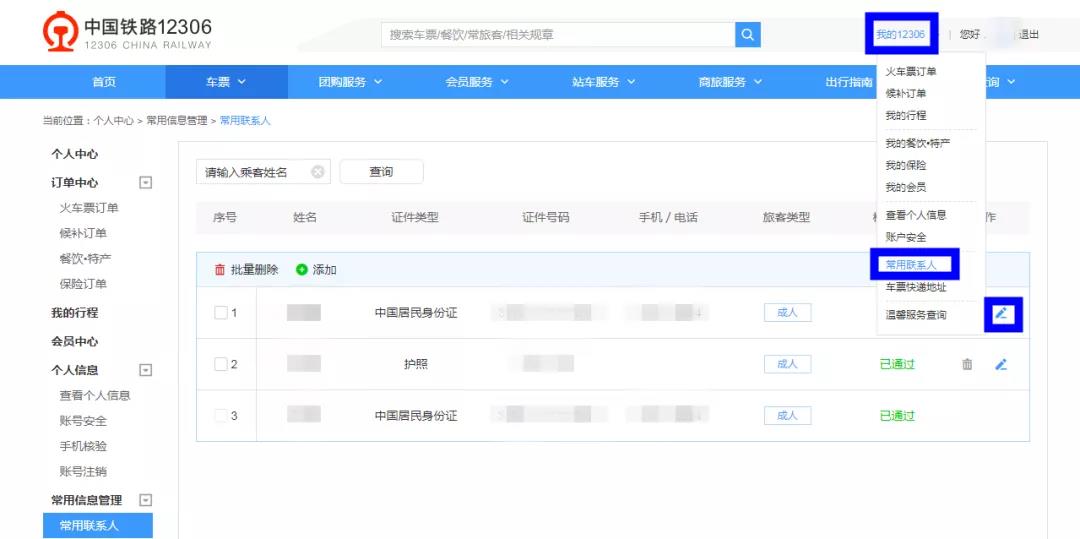Open 常用联系人 in the 我的12306 menu

(x=911, y=265)
